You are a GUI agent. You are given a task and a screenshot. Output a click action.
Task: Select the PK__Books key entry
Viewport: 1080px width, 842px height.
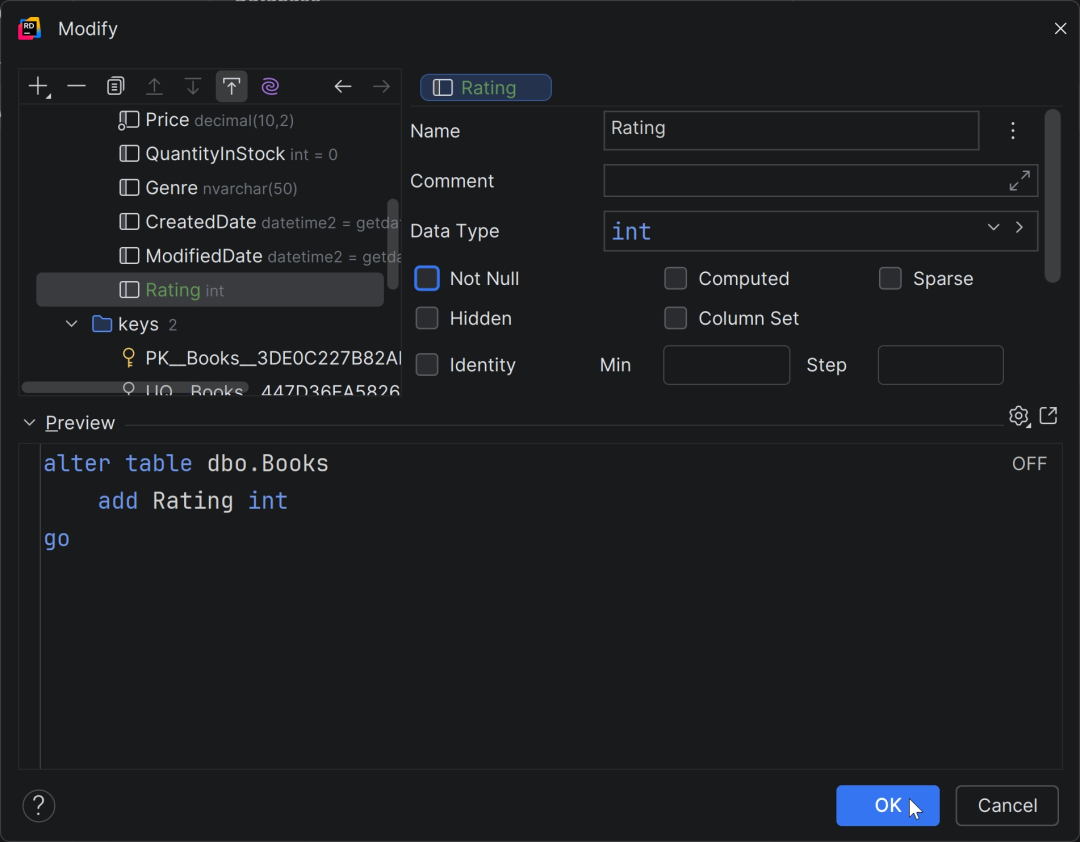point(260,358)
